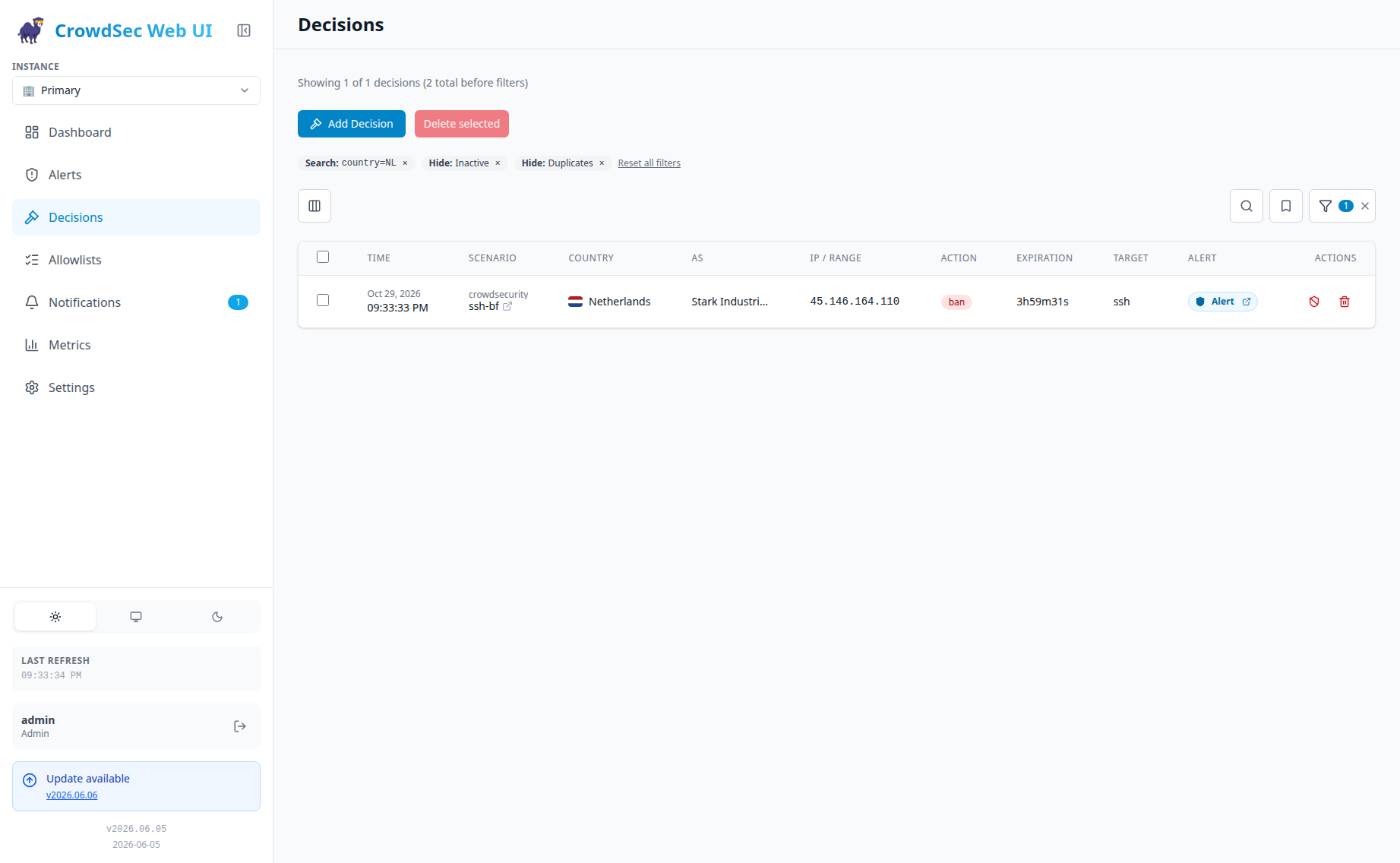The image size is (1400, 863).
Task: Click IP address 45.146.164.110
Action: click(855, 302)
